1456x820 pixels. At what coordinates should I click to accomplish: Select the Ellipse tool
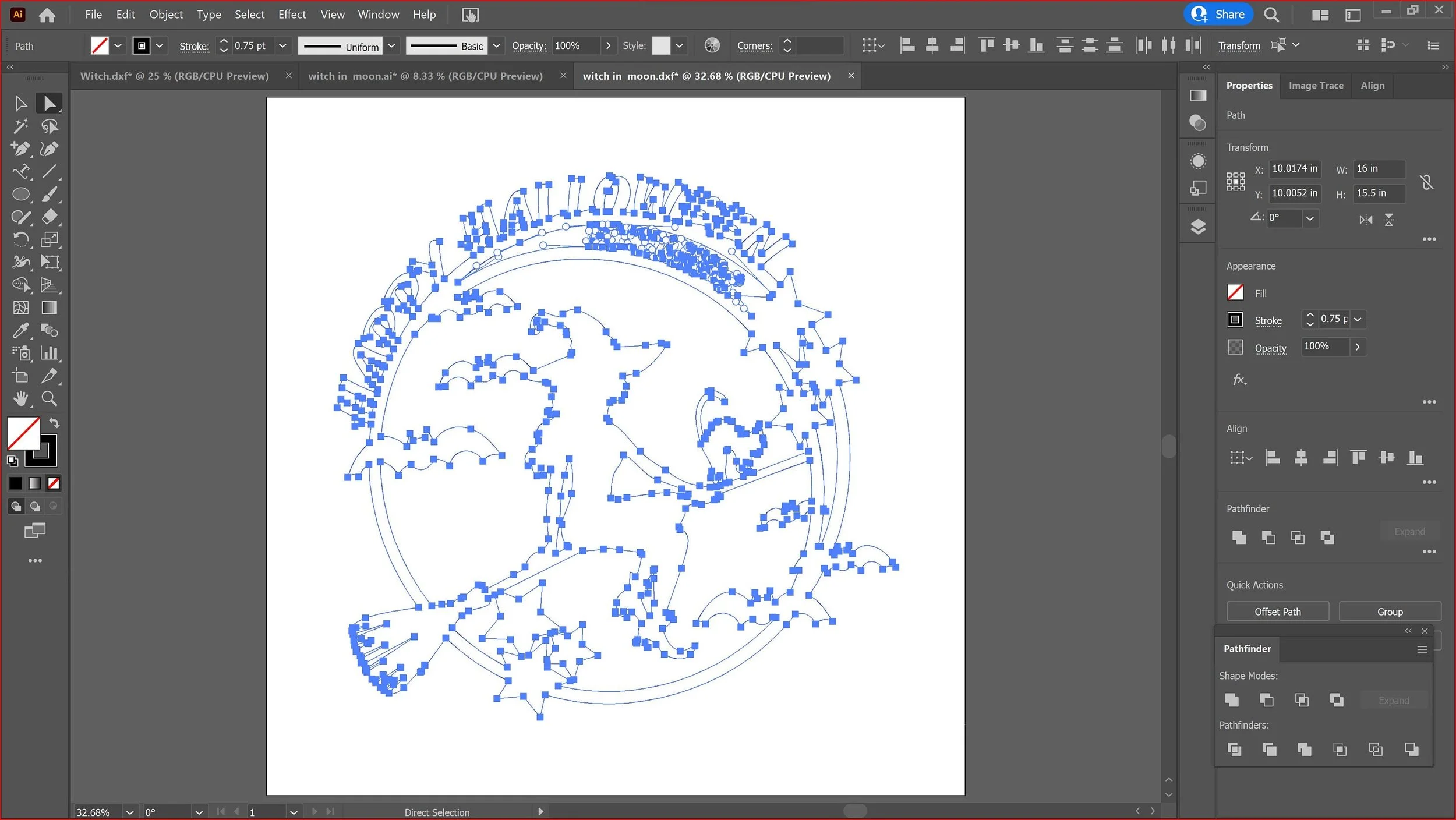pyautogui.click(x=20, y=195)
